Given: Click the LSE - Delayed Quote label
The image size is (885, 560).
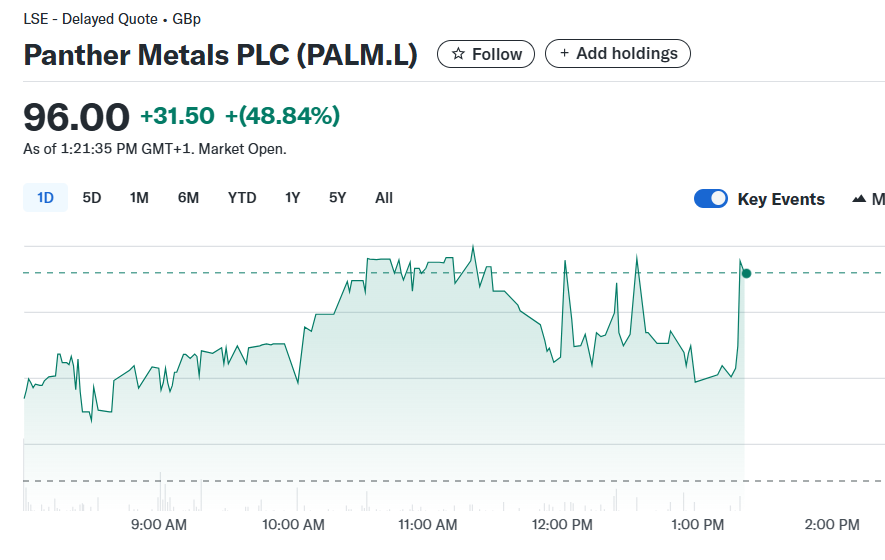Looking at the screenshot, I should [x=90, y=19].
